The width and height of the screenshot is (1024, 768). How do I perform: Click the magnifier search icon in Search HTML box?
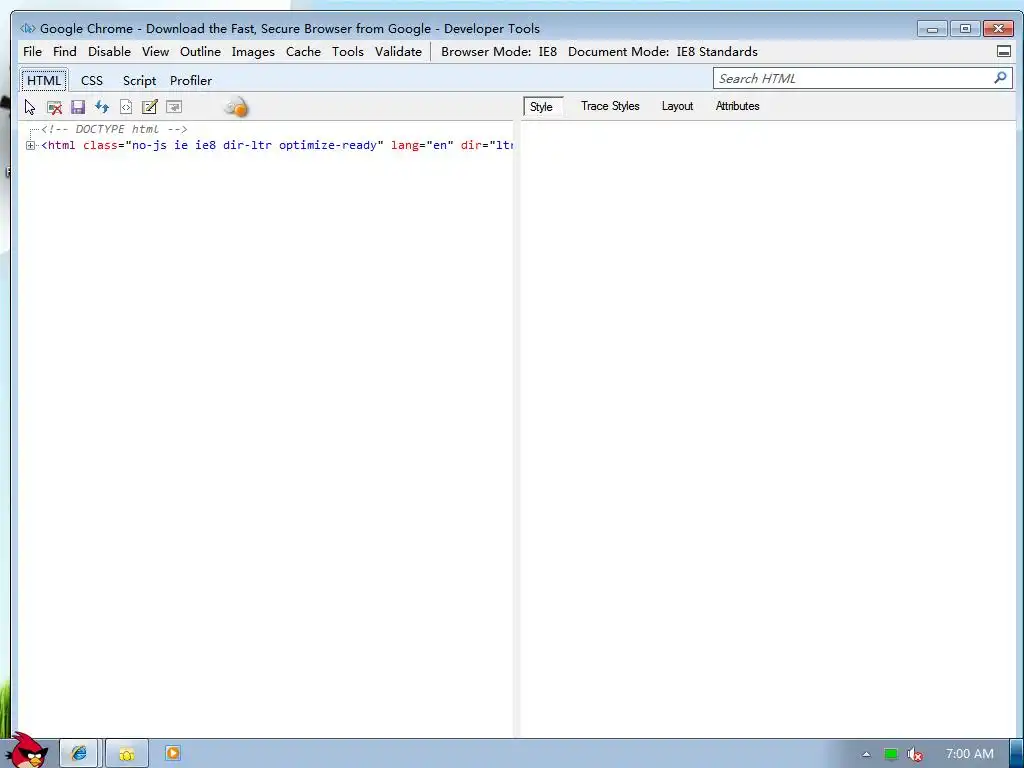pos(1000,78)
